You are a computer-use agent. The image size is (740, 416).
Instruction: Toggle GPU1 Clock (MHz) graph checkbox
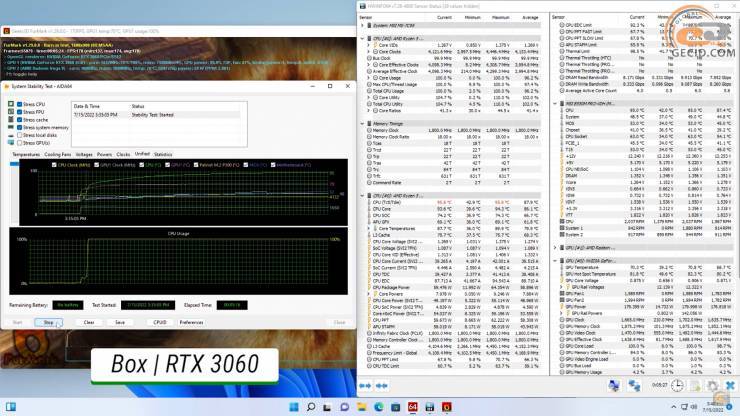pos(96,165)
